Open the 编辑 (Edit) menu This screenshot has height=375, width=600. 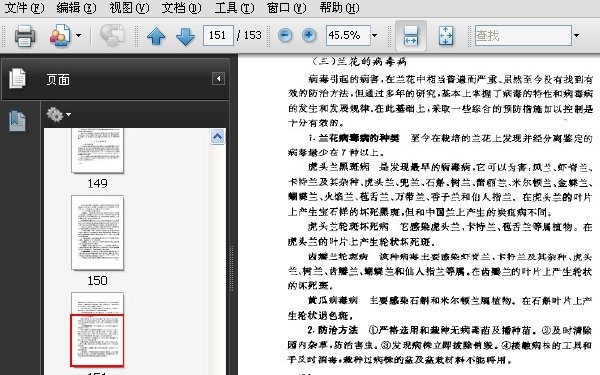pyautogui.click(x=76, y=7)
